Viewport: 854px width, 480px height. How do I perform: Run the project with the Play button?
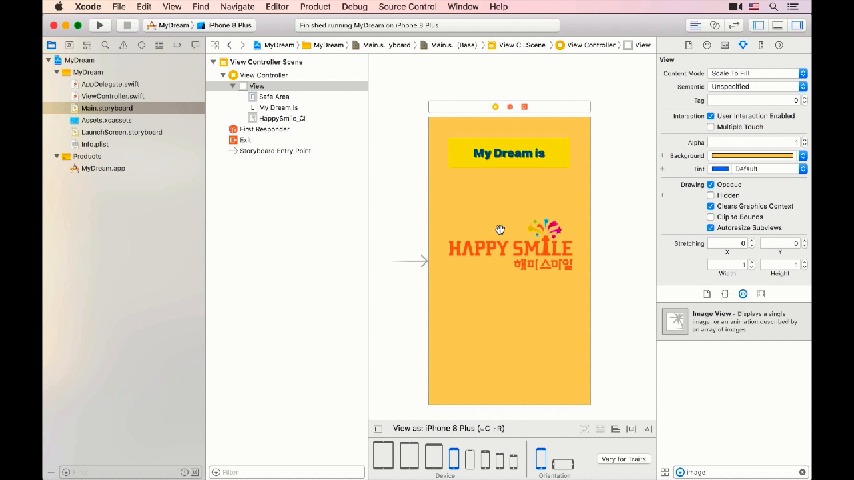tap(100, 25)
